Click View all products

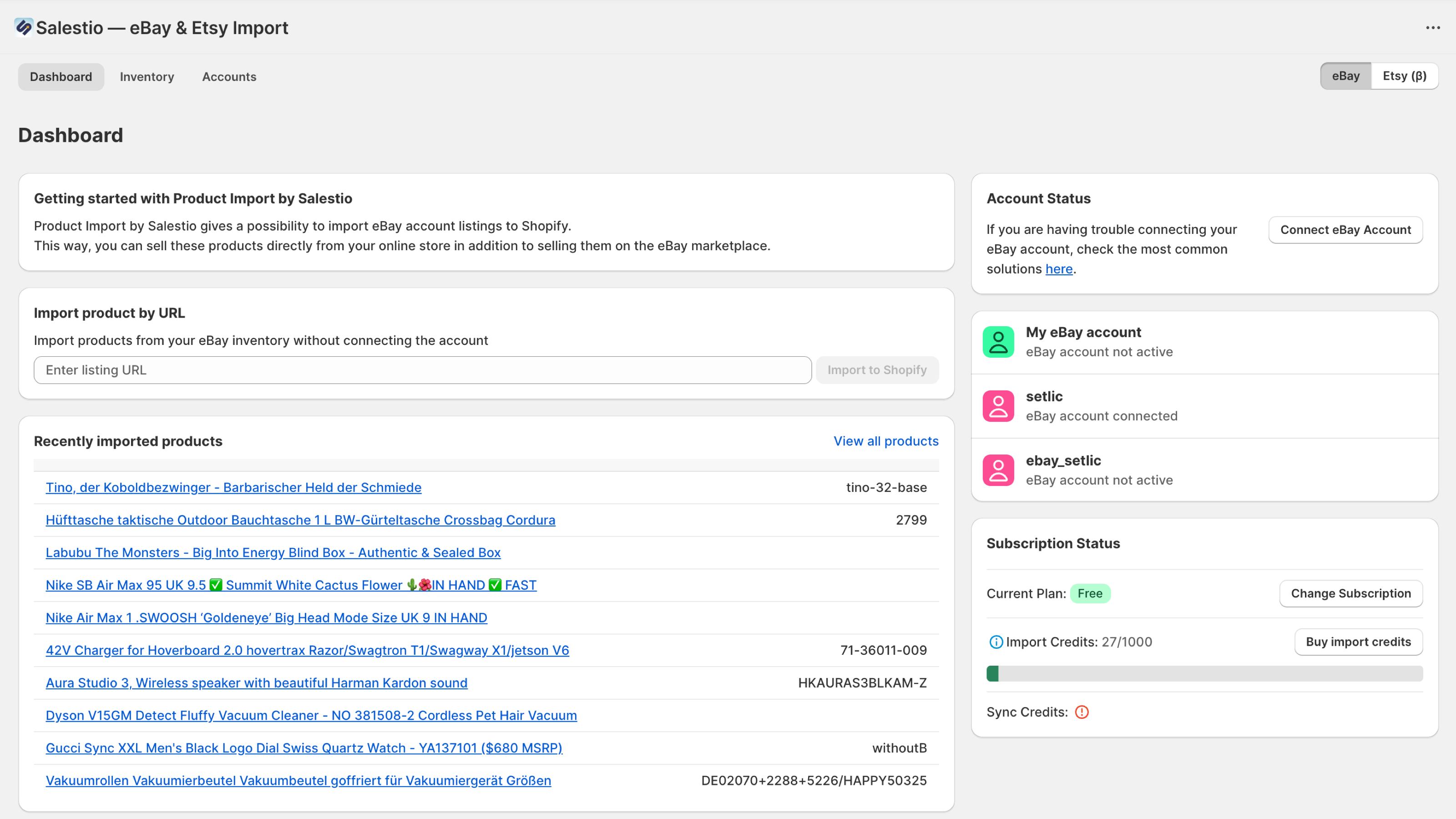click(x=886, y=441)
